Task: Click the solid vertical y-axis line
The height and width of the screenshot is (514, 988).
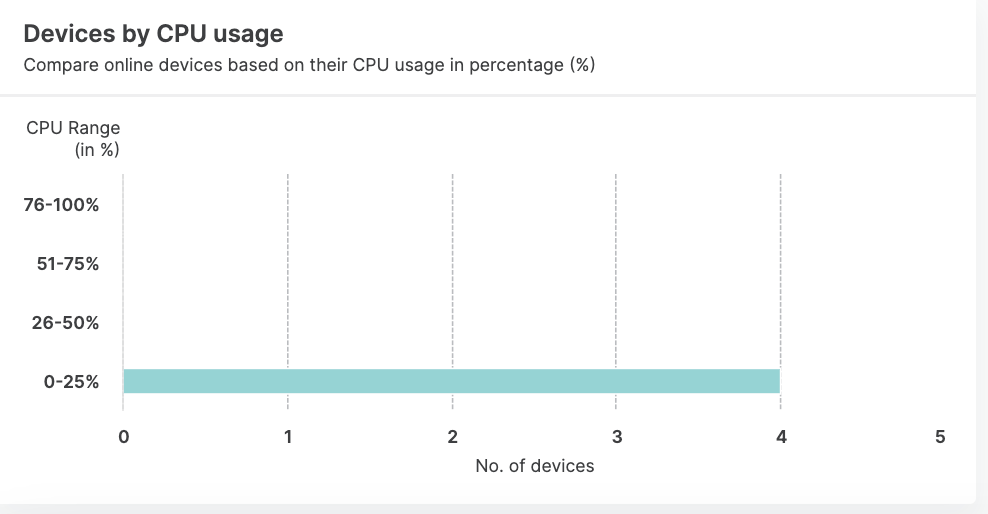Action: click(x=123, y=270)
